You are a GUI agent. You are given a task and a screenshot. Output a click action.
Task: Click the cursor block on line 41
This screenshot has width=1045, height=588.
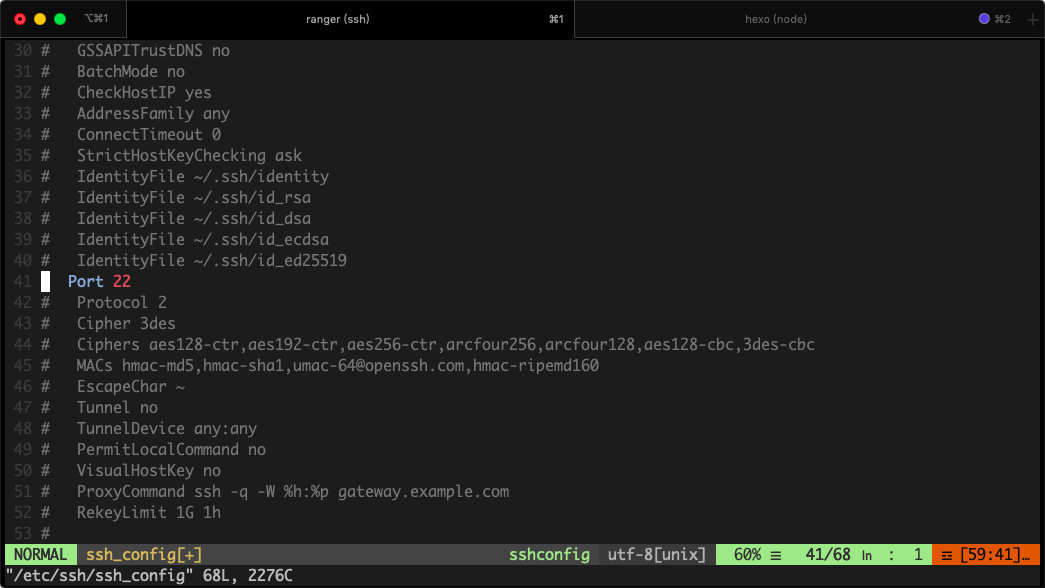pos(45,282)
